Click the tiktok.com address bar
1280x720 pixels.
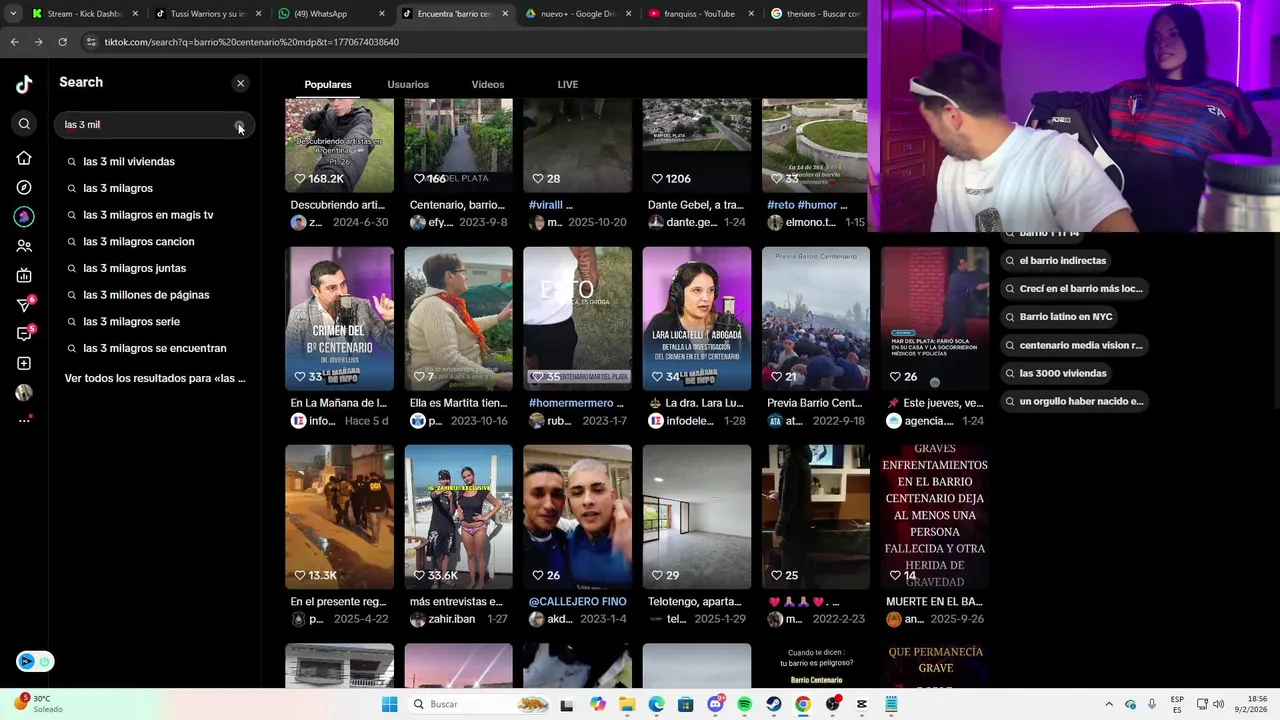point(470,42)
